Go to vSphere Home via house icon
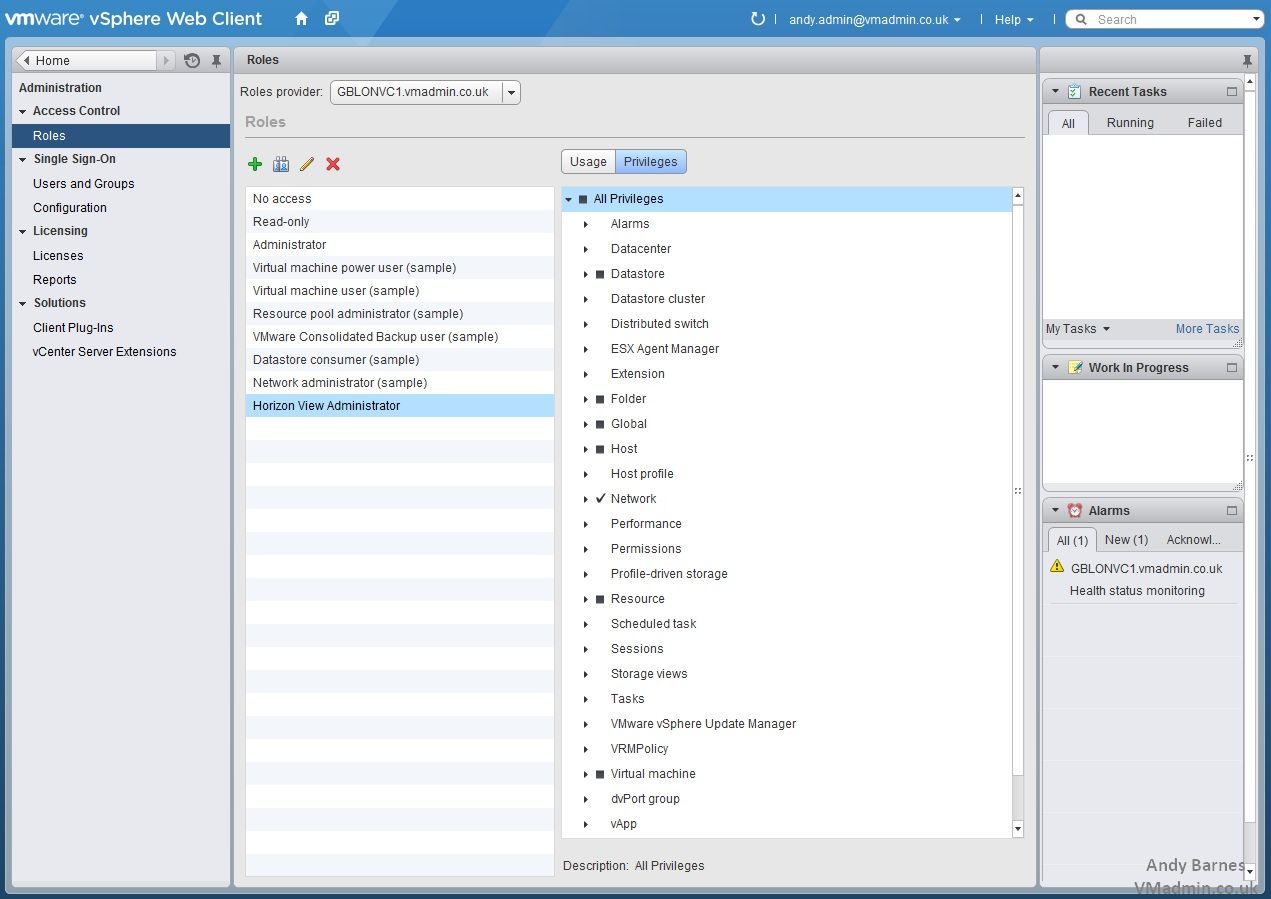Viewport: 1271px width, 899px height. pyautogui.click(x=301, y=19)
